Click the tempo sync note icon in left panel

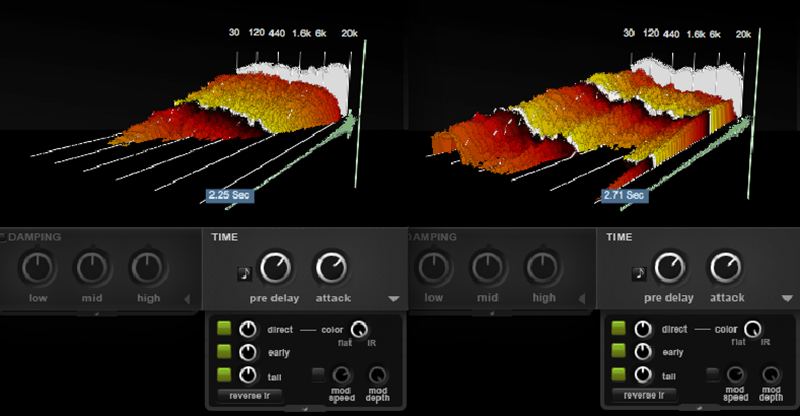click(x=243, y=273)
